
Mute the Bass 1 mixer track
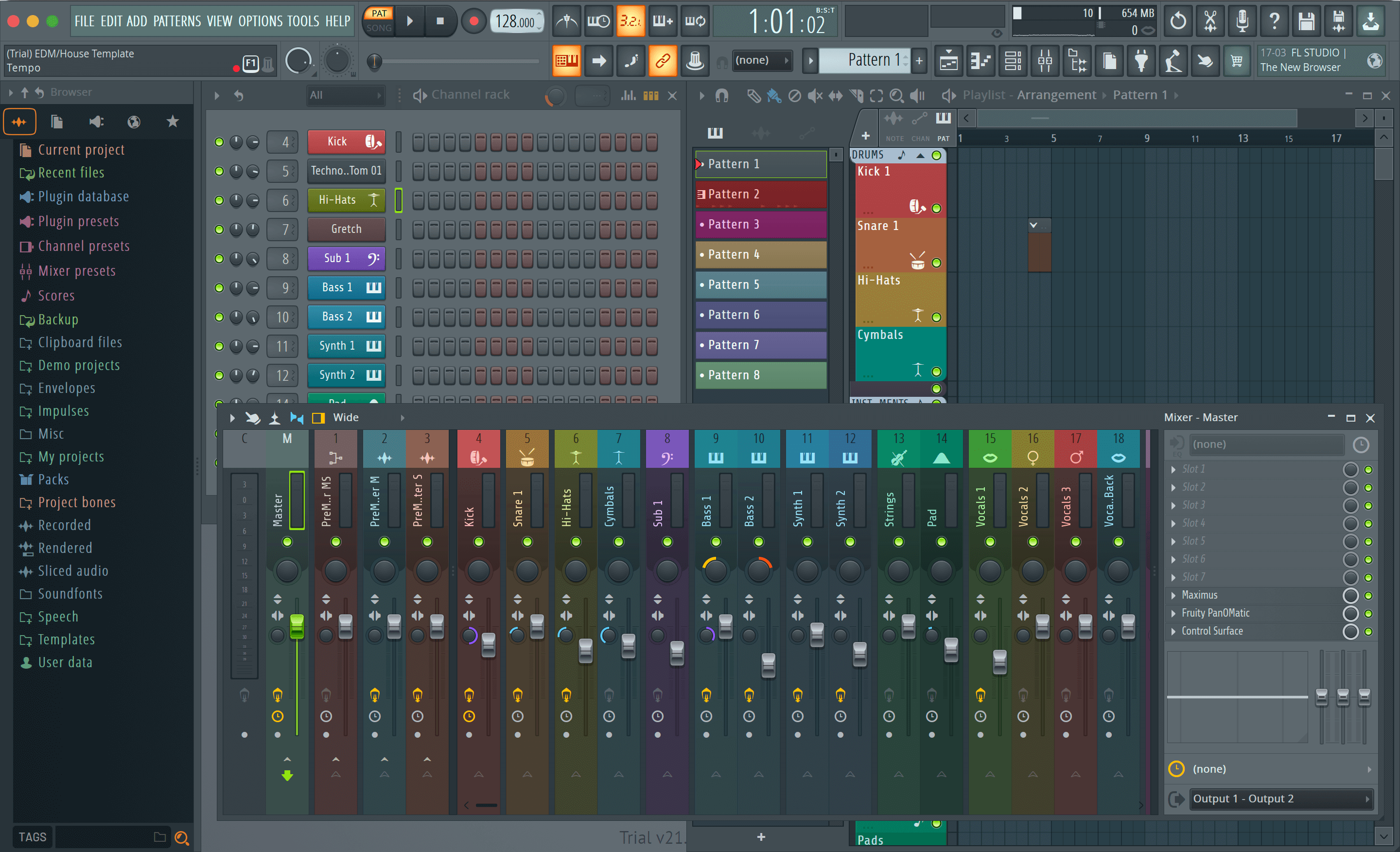click(716, 542)
